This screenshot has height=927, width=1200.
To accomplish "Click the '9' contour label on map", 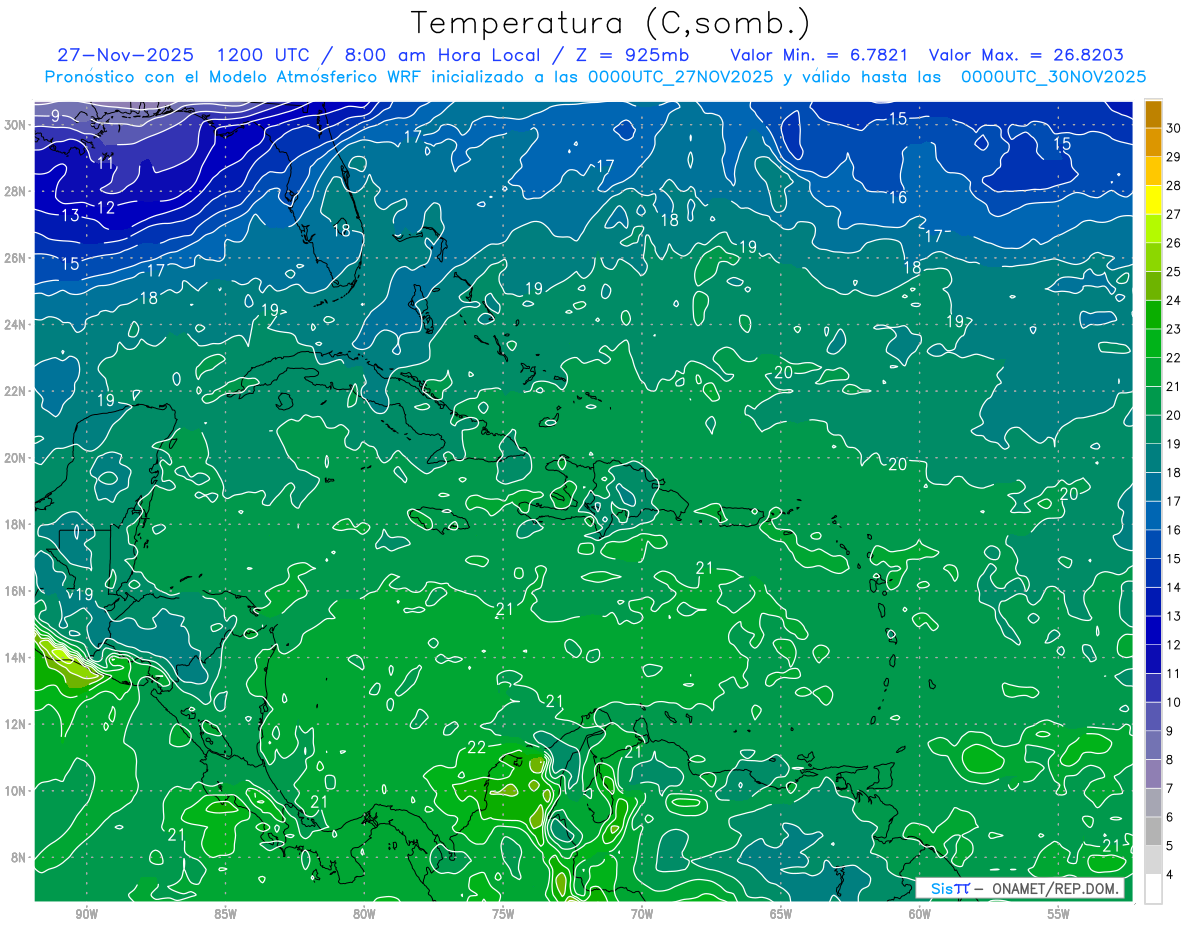I will 55,117.
